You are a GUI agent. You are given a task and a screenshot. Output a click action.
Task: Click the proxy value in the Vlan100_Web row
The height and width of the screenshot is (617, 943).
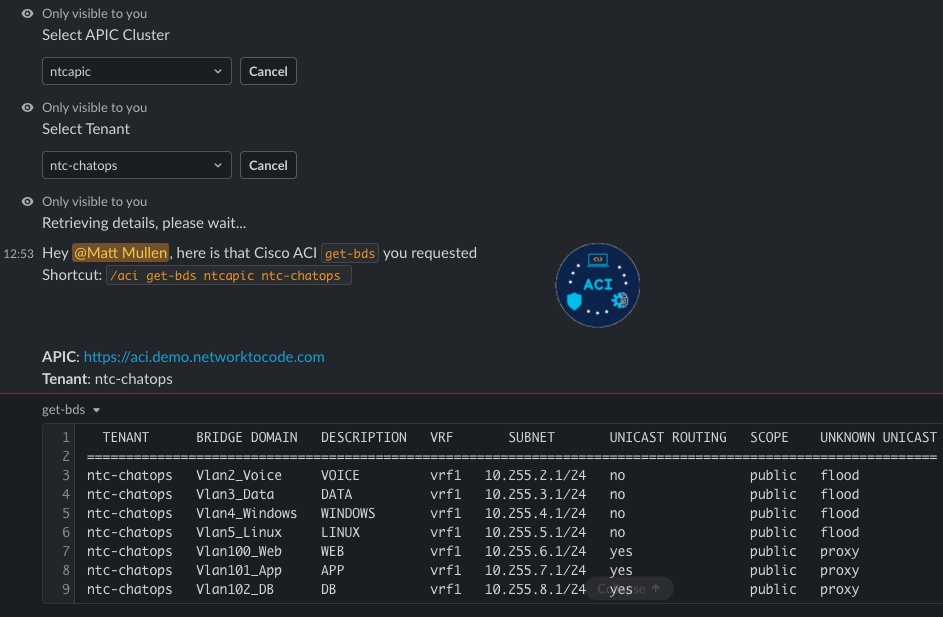coord(840,551)
